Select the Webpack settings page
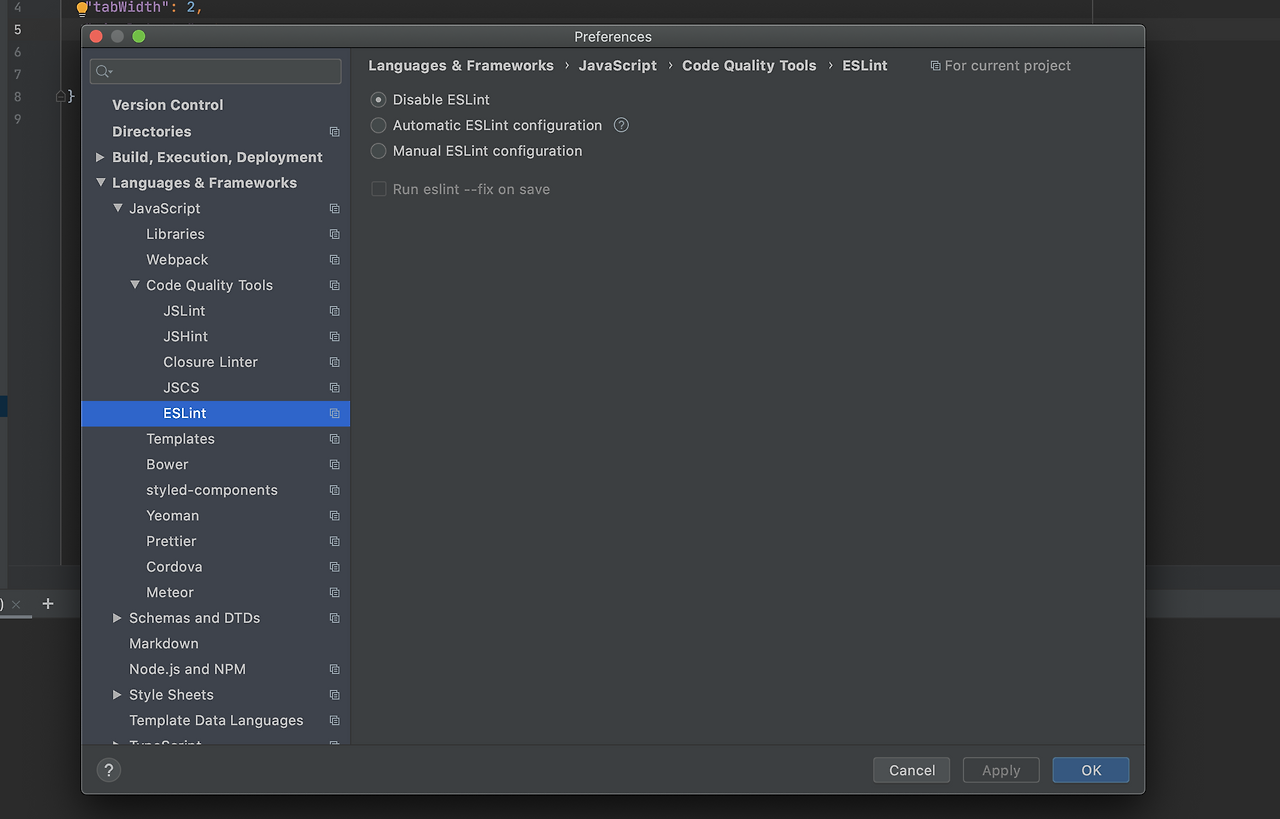 pyautogui.click(x=177, y=260)
